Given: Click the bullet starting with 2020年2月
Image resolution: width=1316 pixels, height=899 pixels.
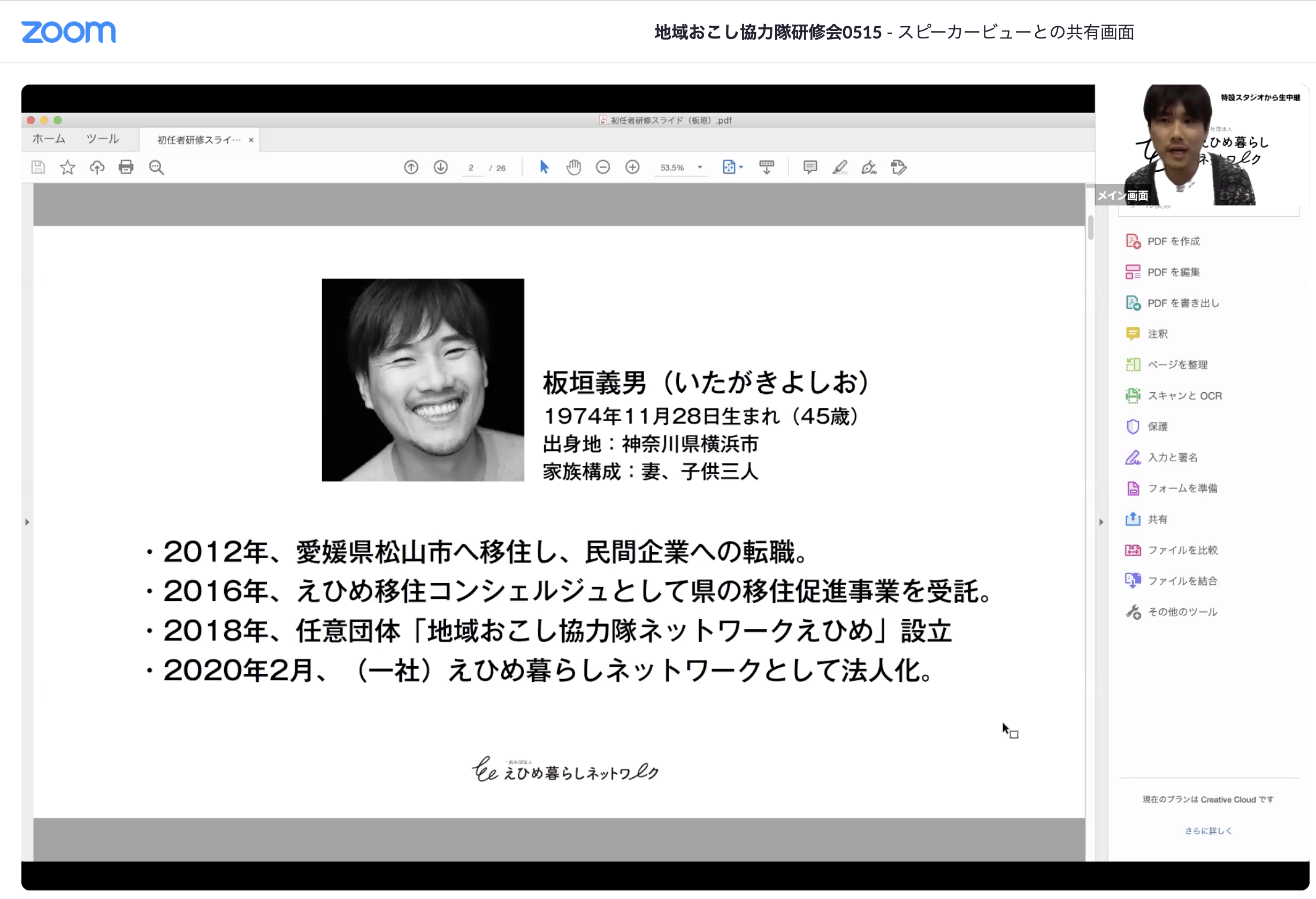Looking at the screenshot, I should tap(539, 671).
